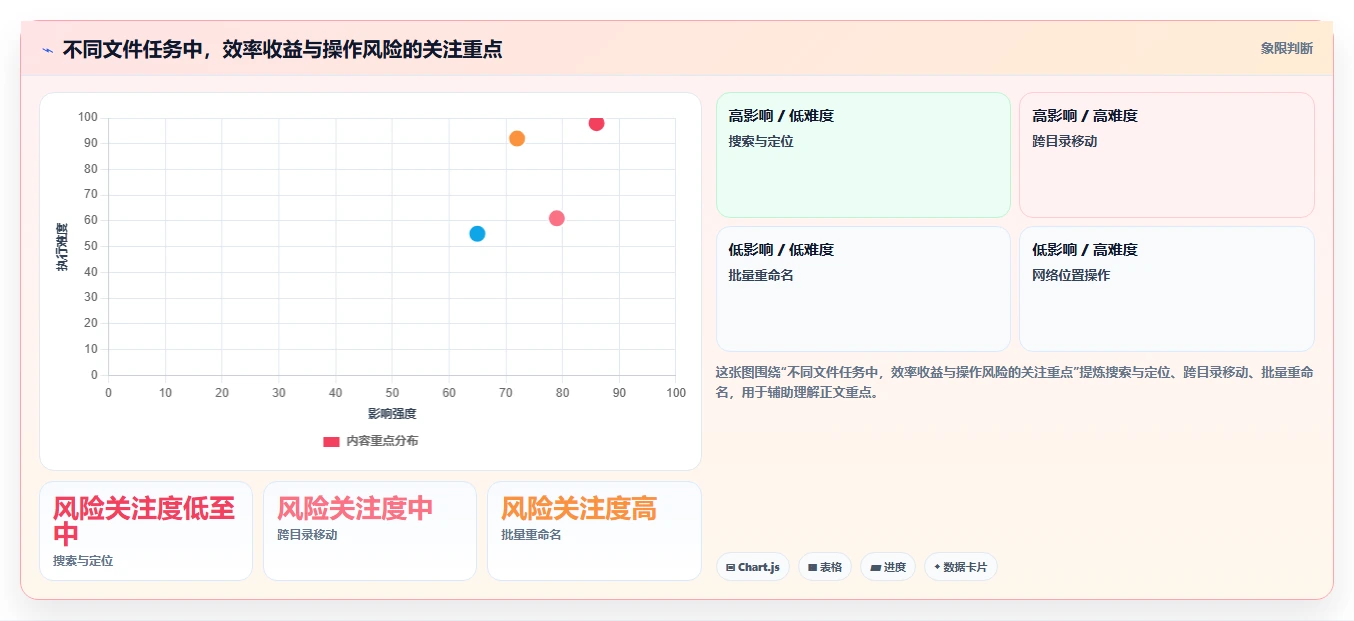Select the 高影响 / 低难度 quadrant card

pyautogui.click(x=863, y=155)
